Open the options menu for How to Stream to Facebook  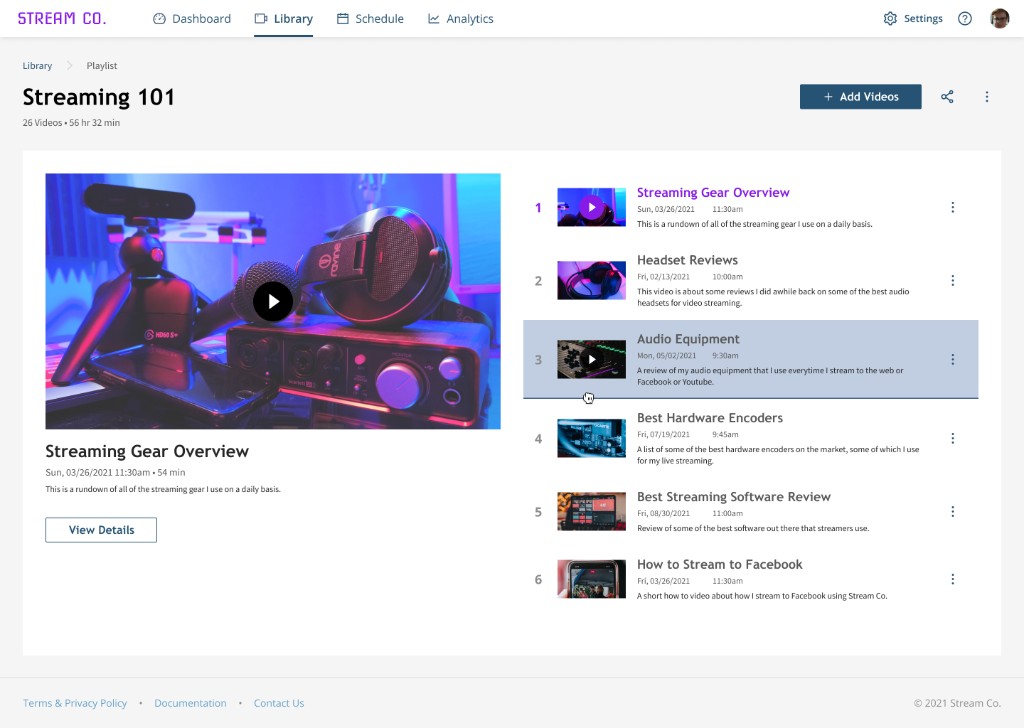pyautogui.click(x=953, y=578)
